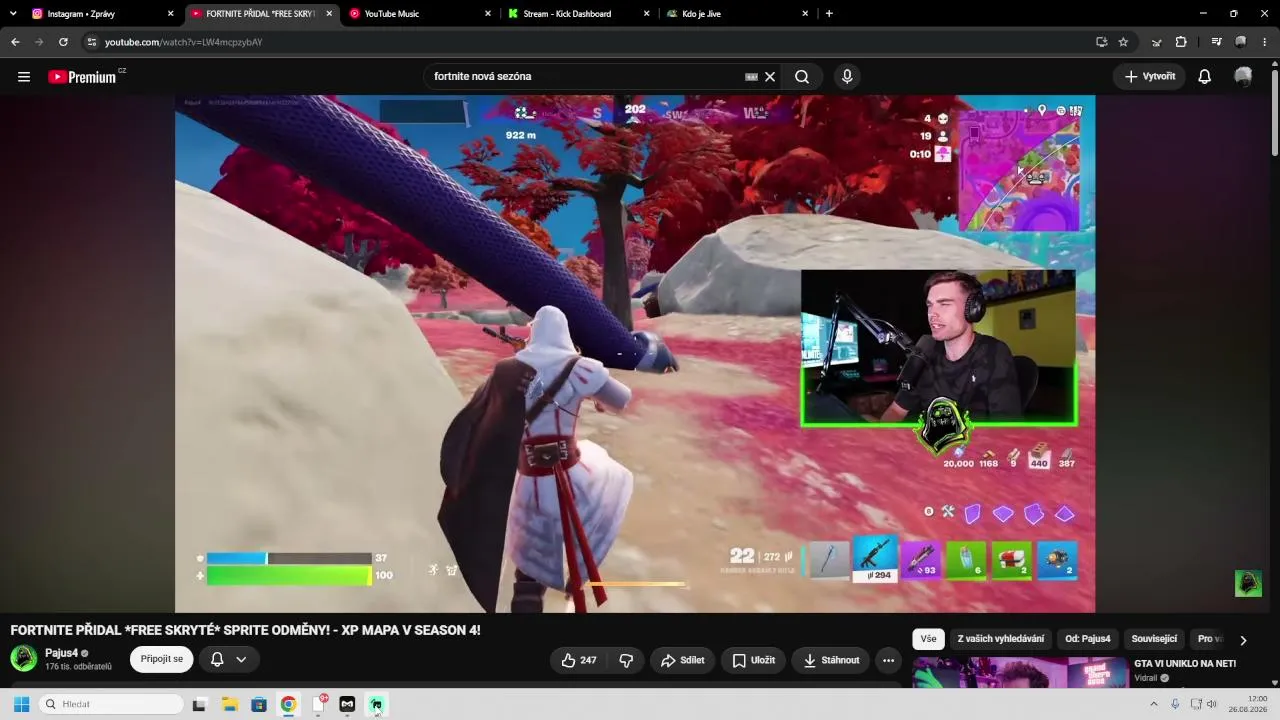
Task: Click the Uložit save button
Action: tap(753, 660)
